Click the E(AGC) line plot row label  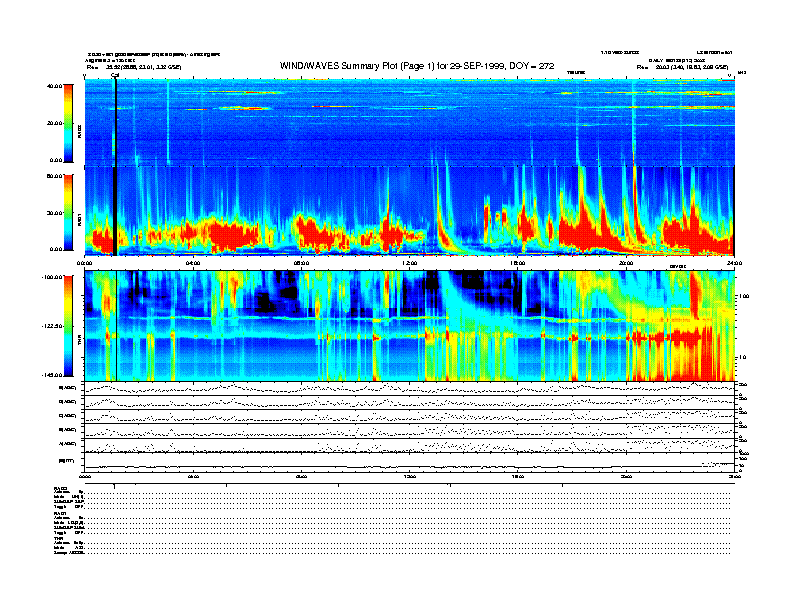click(x=68, y=388)
